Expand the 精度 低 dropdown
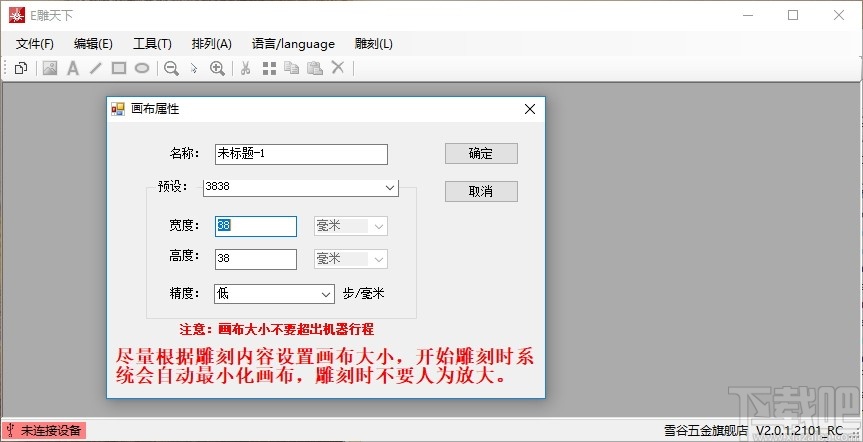The width and height of the screenshot is (863, 442). point(326,294)
